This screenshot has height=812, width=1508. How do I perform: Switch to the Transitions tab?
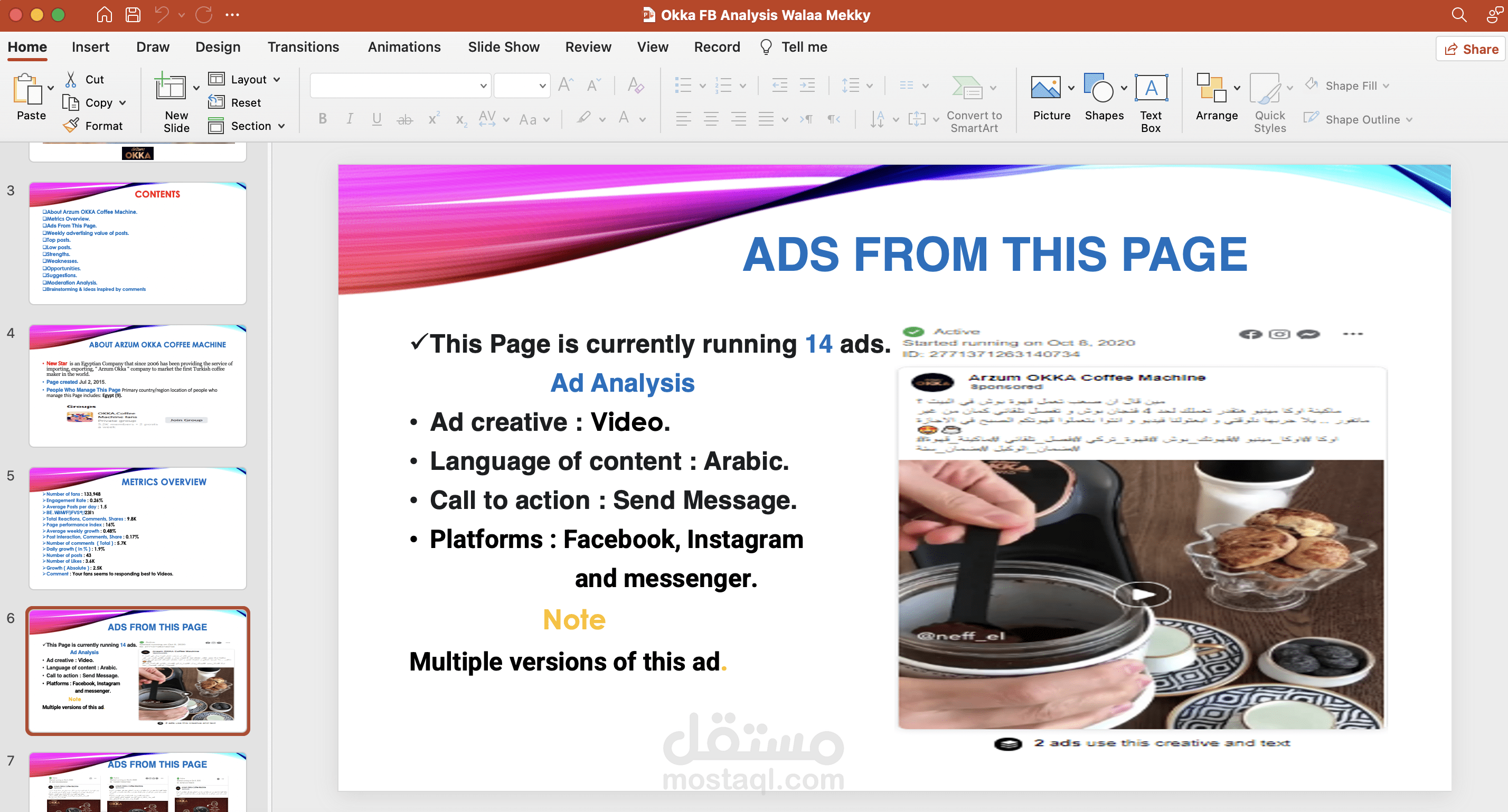[x=303, y=47]
